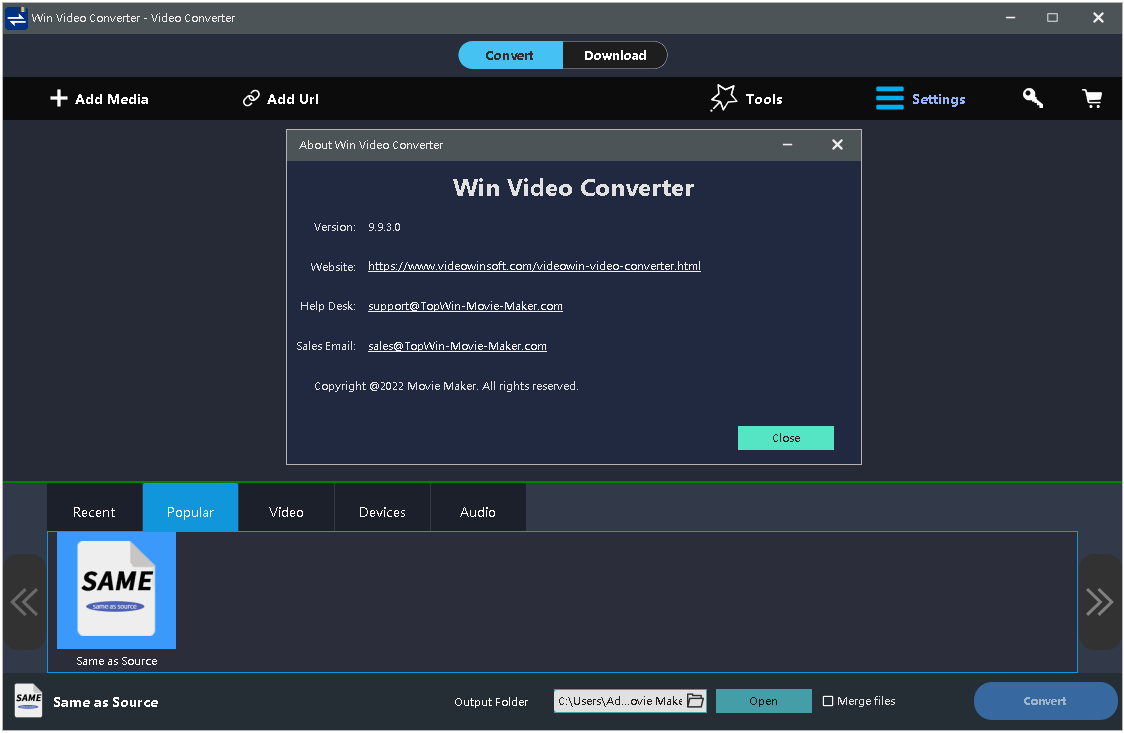
Task: Click the Add Media plus icon
Action: point(58,98)
